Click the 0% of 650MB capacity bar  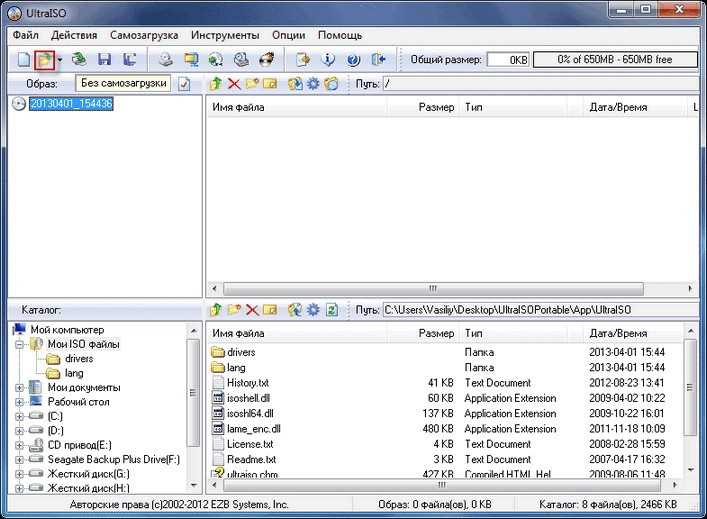pos(615,60)
